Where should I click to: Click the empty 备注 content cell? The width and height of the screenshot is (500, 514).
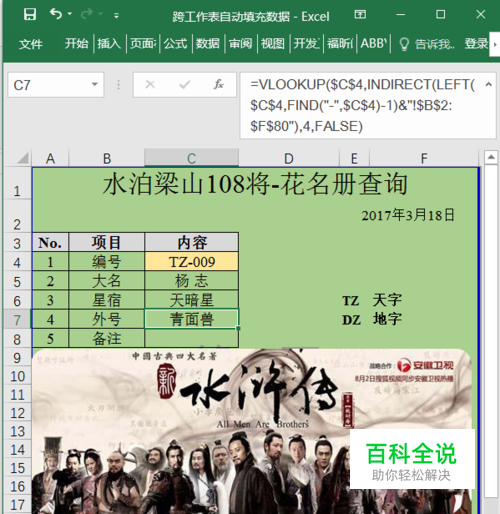coord(192,338)
